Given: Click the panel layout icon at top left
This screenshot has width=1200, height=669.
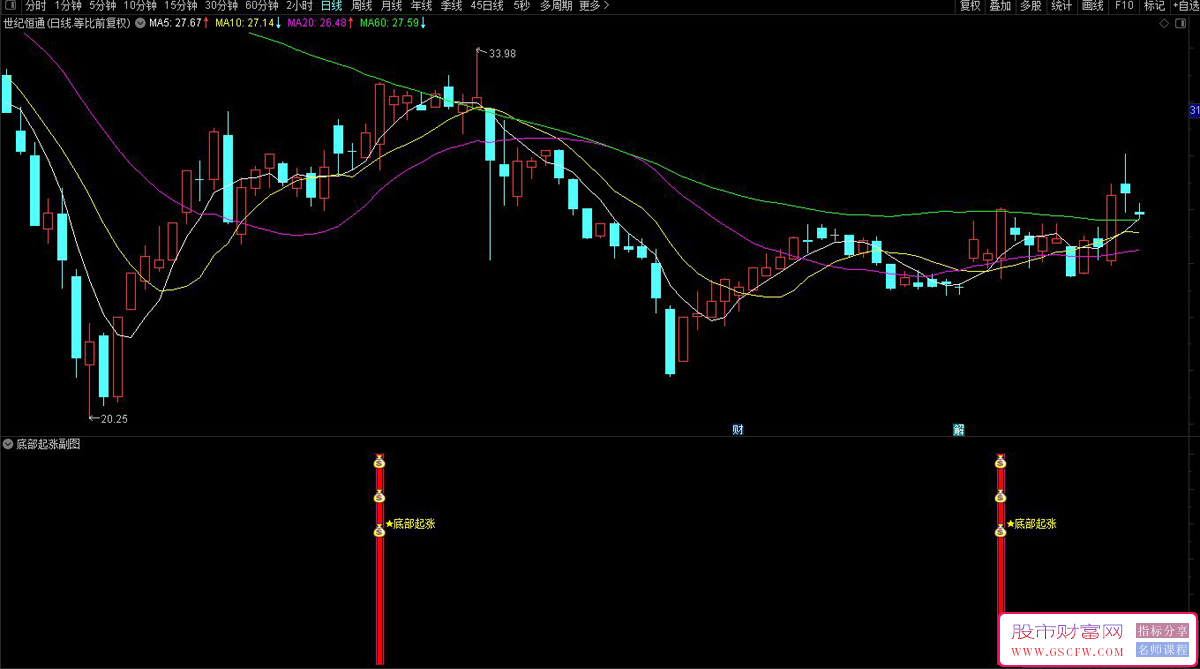Looking at the screenshot, I should click(x=10, y=6).
